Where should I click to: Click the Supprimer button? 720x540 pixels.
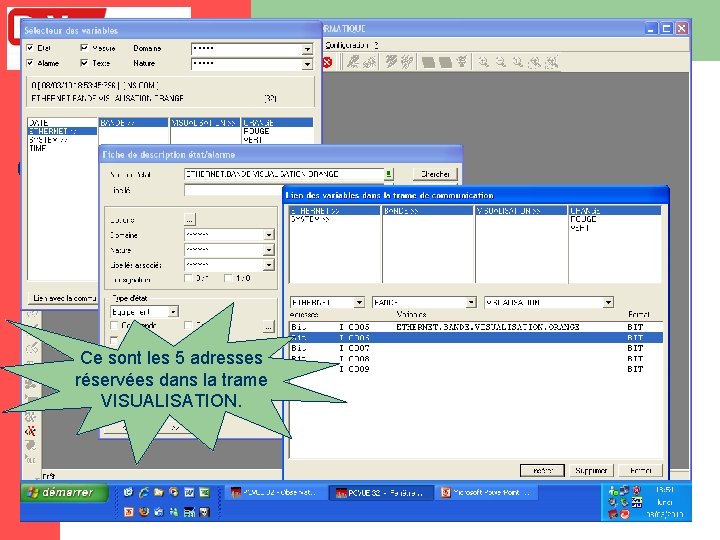(591, 471)
